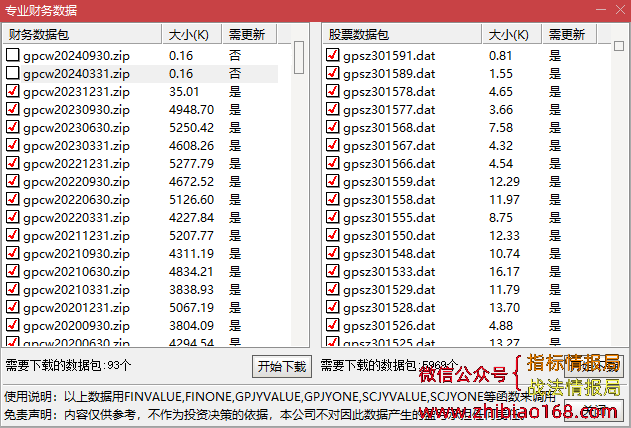Screen dimensions: 631x428
Task: Sort stock list by 需更新 header
Action: 569,34
